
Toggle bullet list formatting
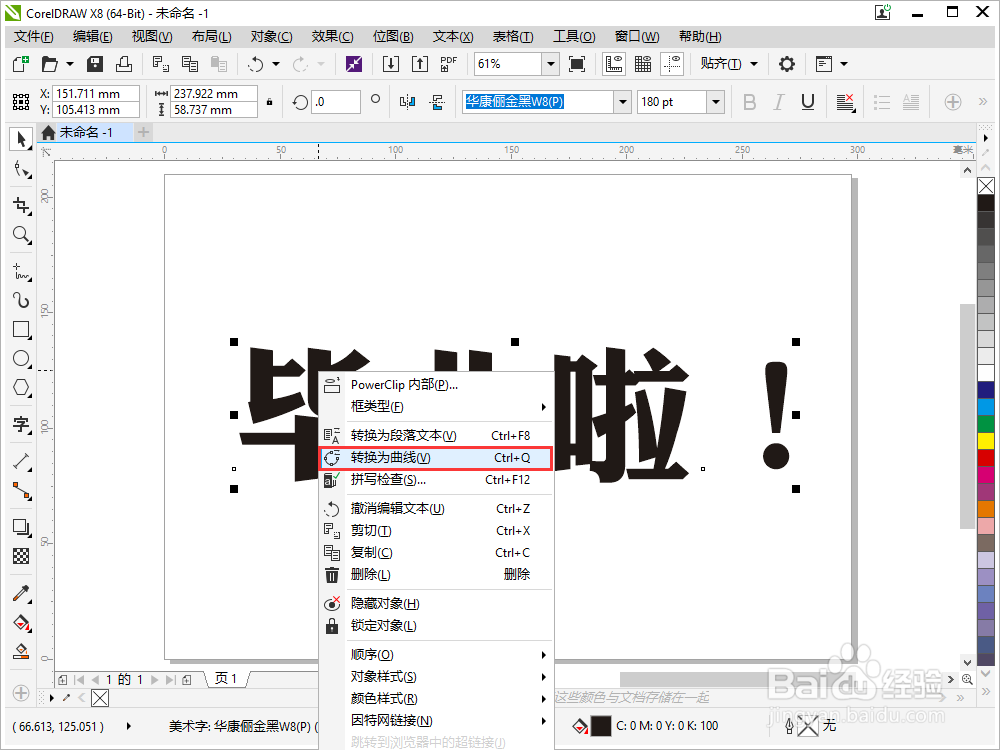coord(882,102)
